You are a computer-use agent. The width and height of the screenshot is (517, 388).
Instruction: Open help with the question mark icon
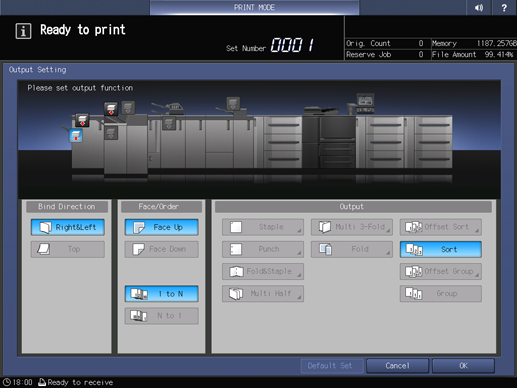pos(504,7)
